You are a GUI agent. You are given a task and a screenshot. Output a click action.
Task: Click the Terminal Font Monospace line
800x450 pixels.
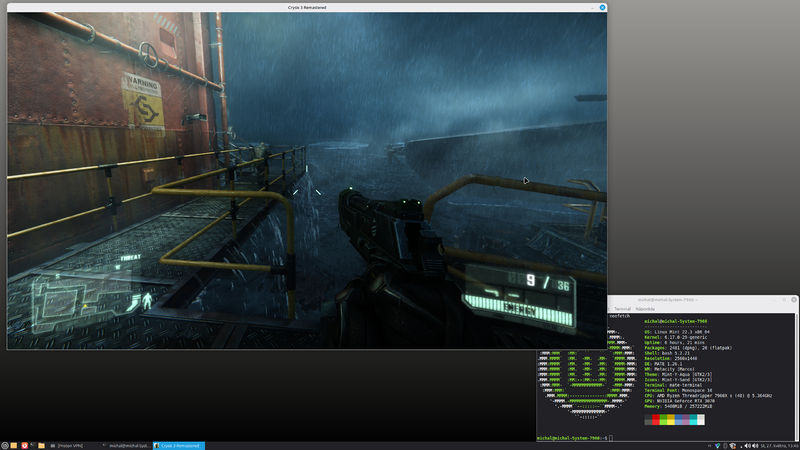[678, 390]
